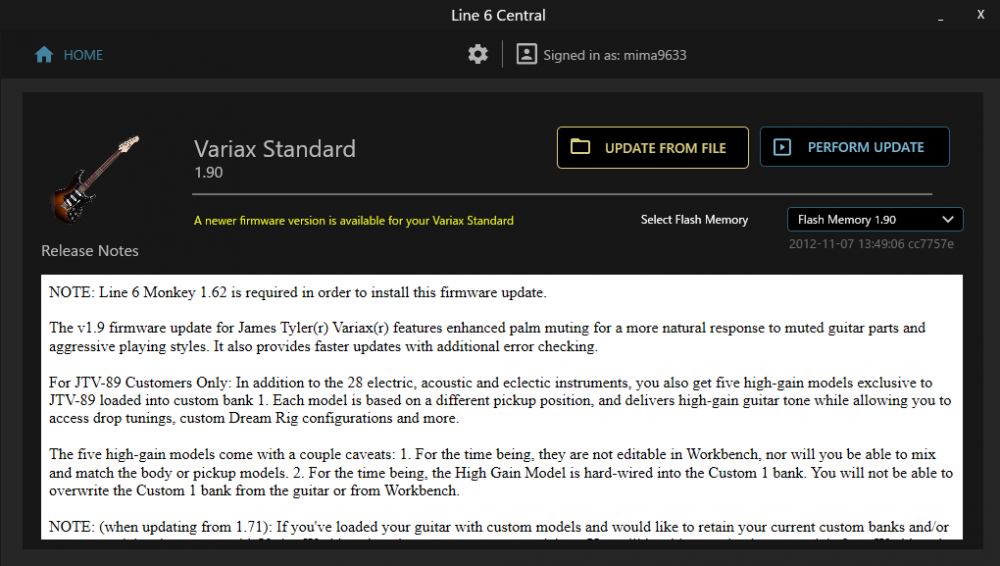This screenshot has width=1000, height=566.
Task: Click the home house icon
Action: pyautogui.click(x=44, y=55)
